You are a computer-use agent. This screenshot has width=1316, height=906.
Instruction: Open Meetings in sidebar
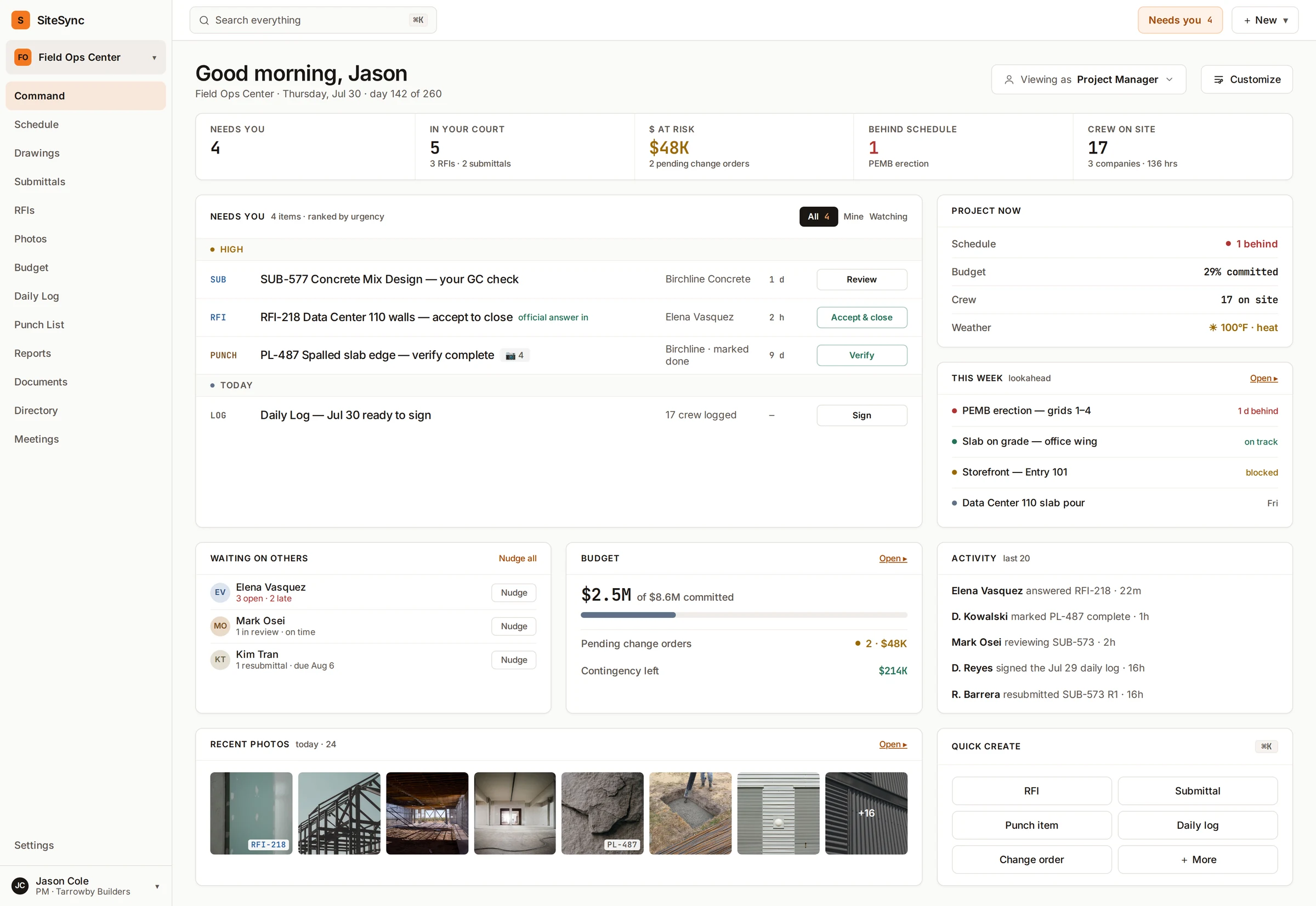pos(86,440)
